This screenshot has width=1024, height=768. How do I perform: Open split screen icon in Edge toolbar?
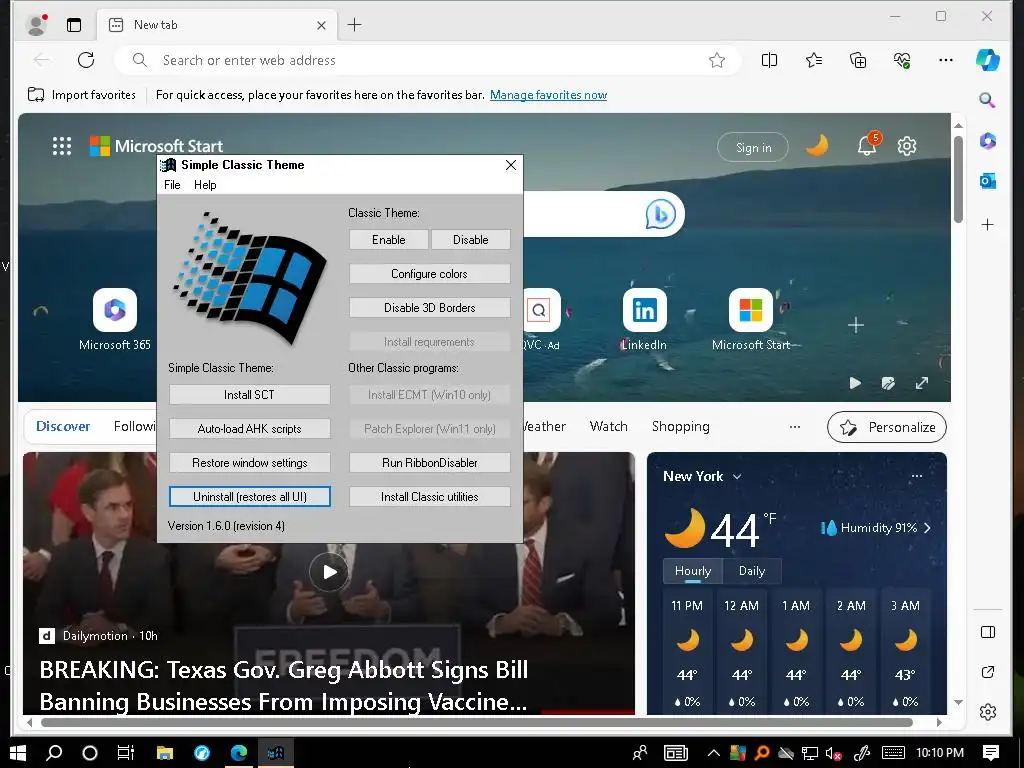[x=769, y=60]
